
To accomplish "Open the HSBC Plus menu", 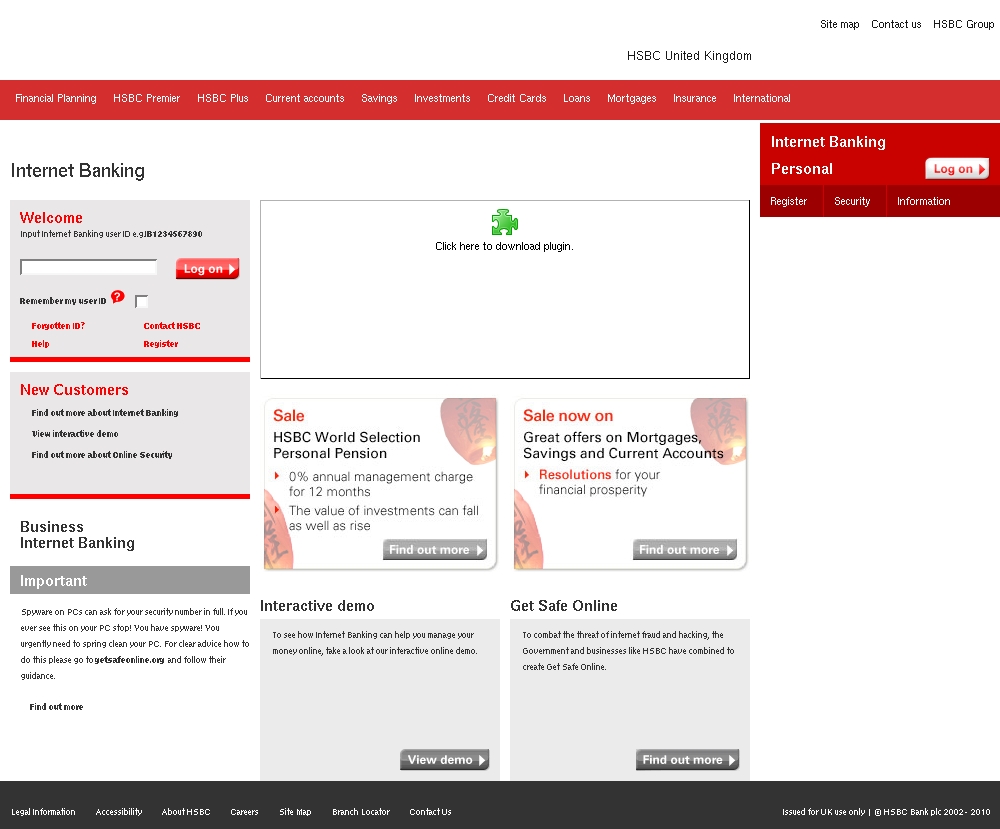I will click(x=223, y=98).
